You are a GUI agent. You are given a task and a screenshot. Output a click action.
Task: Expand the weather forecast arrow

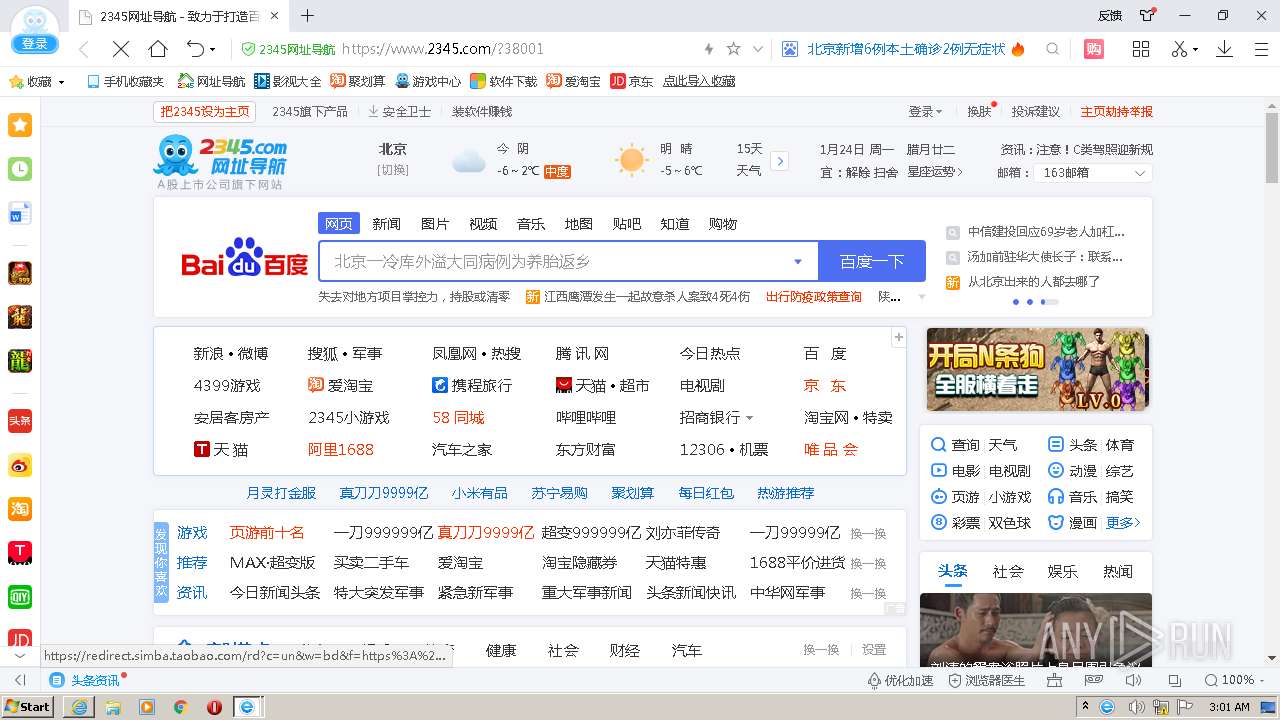[780, 161]
